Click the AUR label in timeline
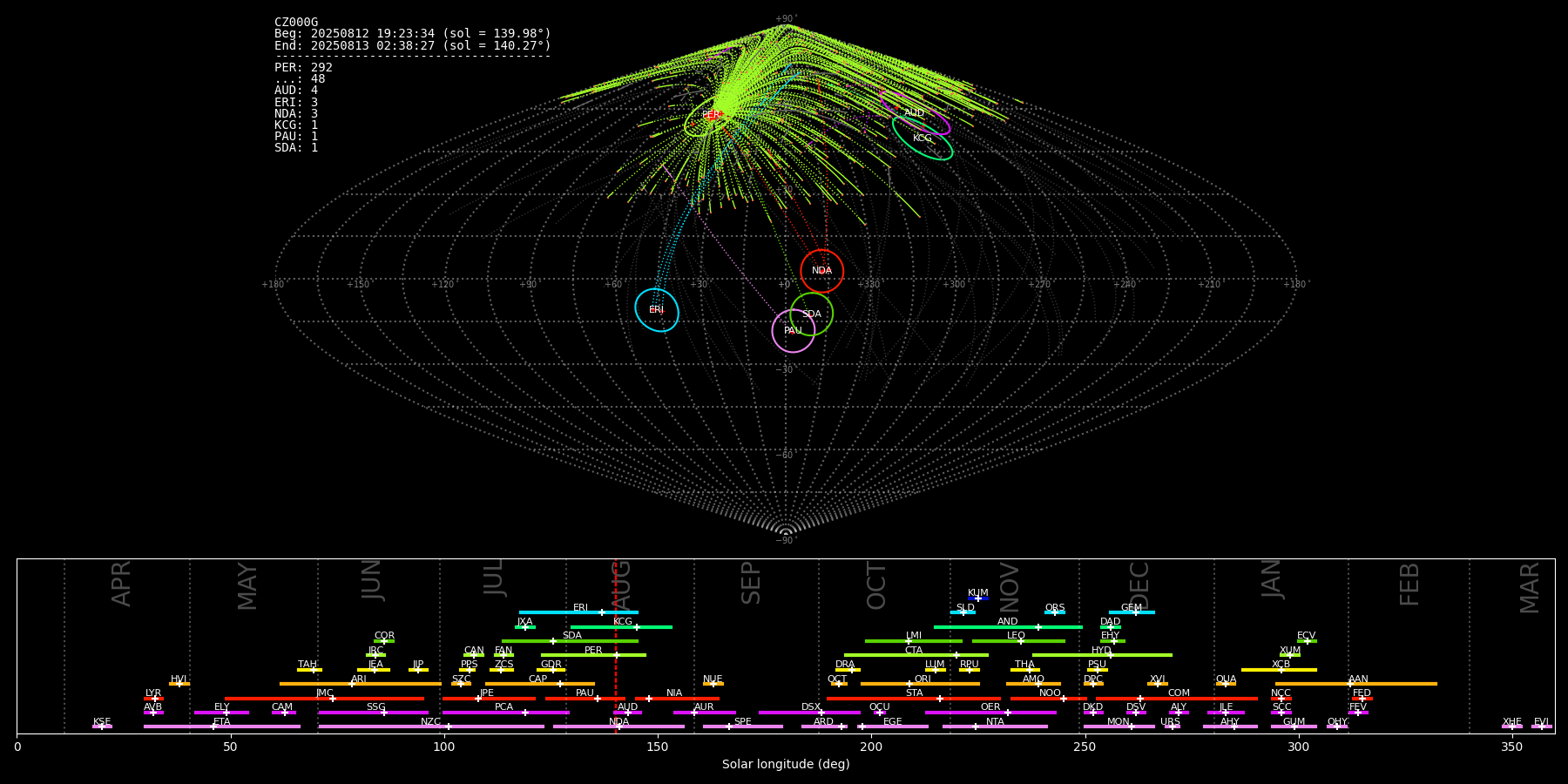Viewport: 1568px width, 784px height. pyautogui.click(x=704, y=707)
